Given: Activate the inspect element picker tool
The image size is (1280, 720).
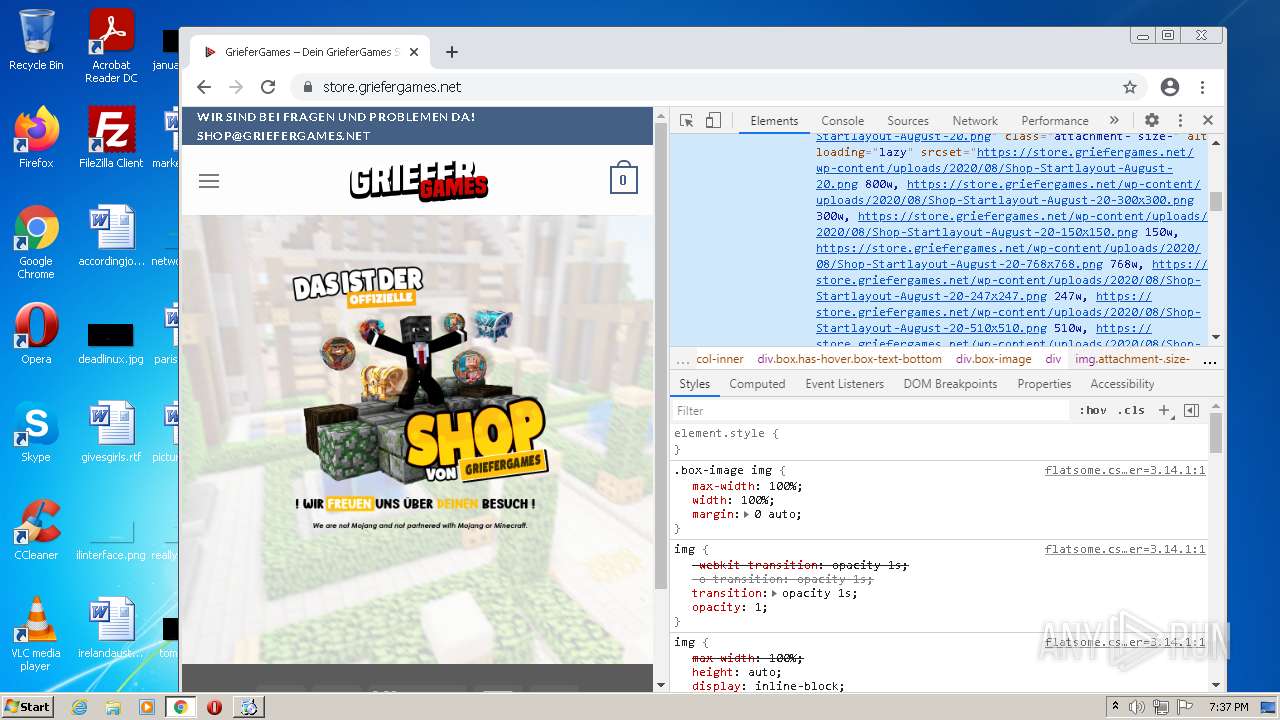Looking at the screenshot, I should 686,120.
